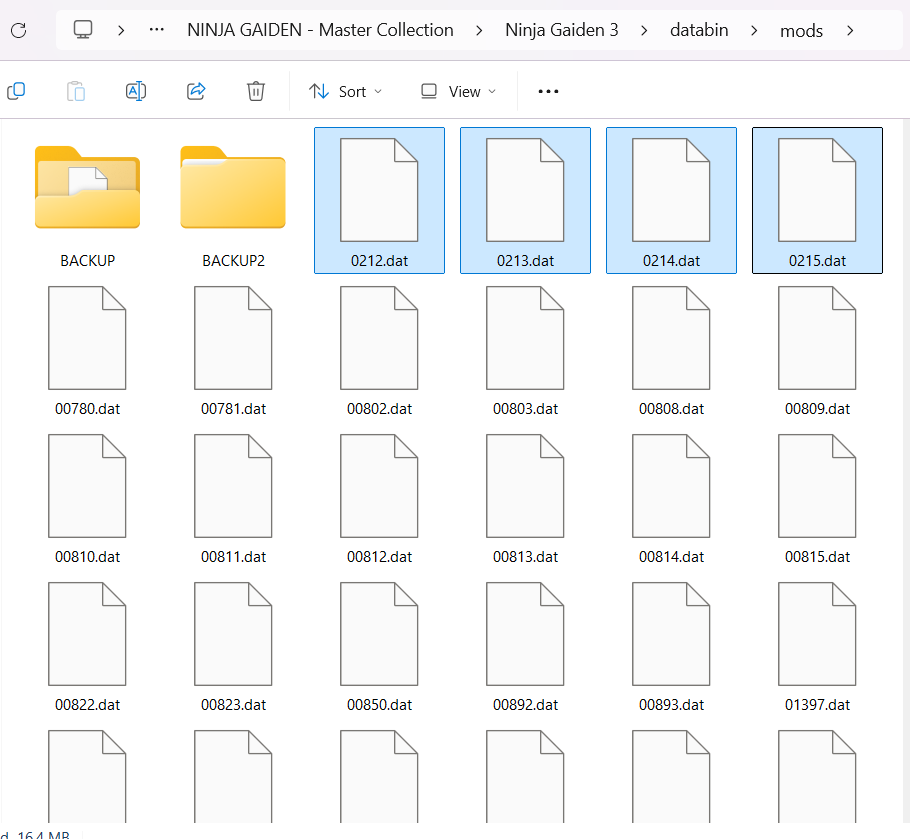The image size is (910, 839).
Task: Select file 00814.dat
Action: tap(671, 498)
